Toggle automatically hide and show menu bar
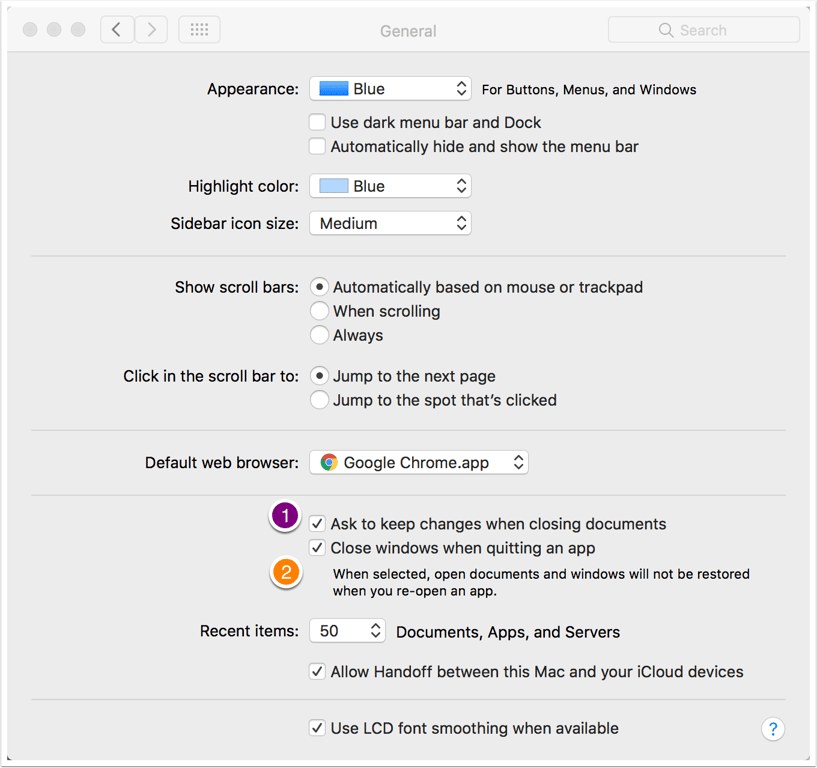This screenshot has width=817, height=768. 317,147
